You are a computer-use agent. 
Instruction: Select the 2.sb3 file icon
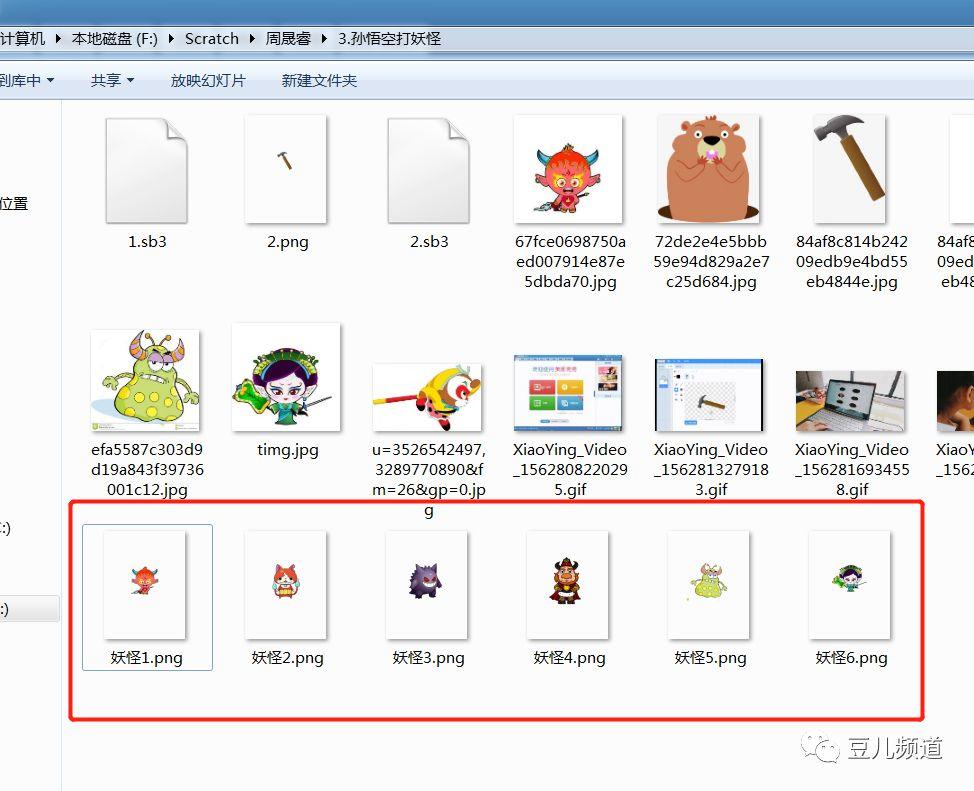(428, 170)
